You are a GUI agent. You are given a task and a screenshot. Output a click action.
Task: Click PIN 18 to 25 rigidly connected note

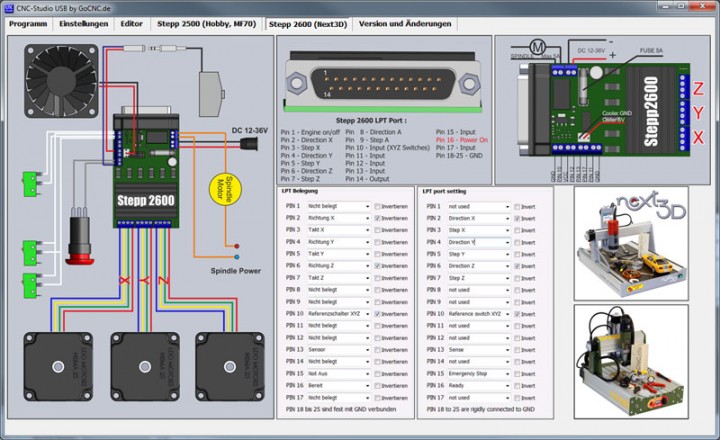pyautogui.click(x=480, y=409)
